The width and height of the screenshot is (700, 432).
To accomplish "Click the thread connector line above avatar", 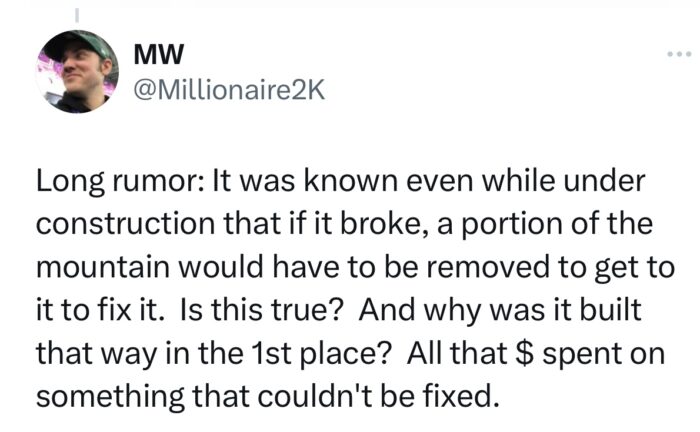I will [77, 16].
